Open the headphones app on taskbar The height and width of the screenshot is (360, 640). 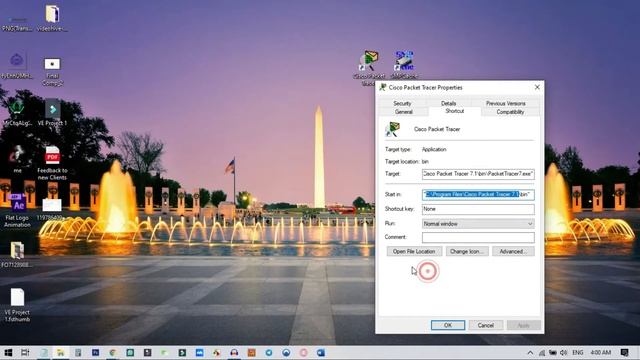234,353
